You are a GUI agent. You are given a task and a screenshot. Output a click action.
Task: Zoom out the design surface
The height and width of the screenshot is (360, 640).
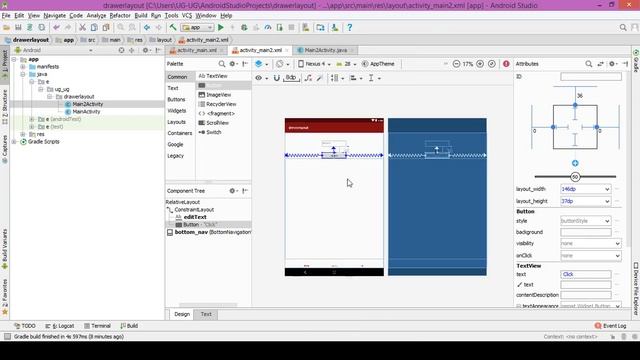click(x=456, y=64)
